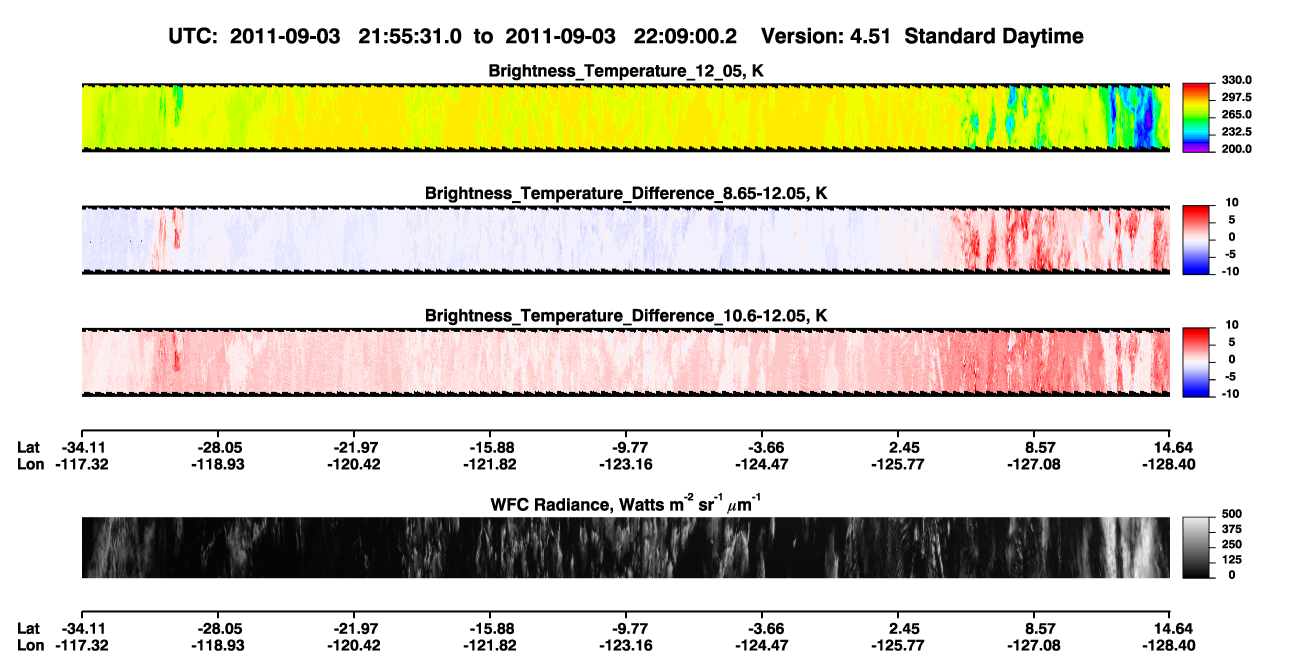Image resolution: width=1300 pixels, height=667 pixels.
Task: Click 'Version: 4.51' in the header
Action: click(824, 36)
